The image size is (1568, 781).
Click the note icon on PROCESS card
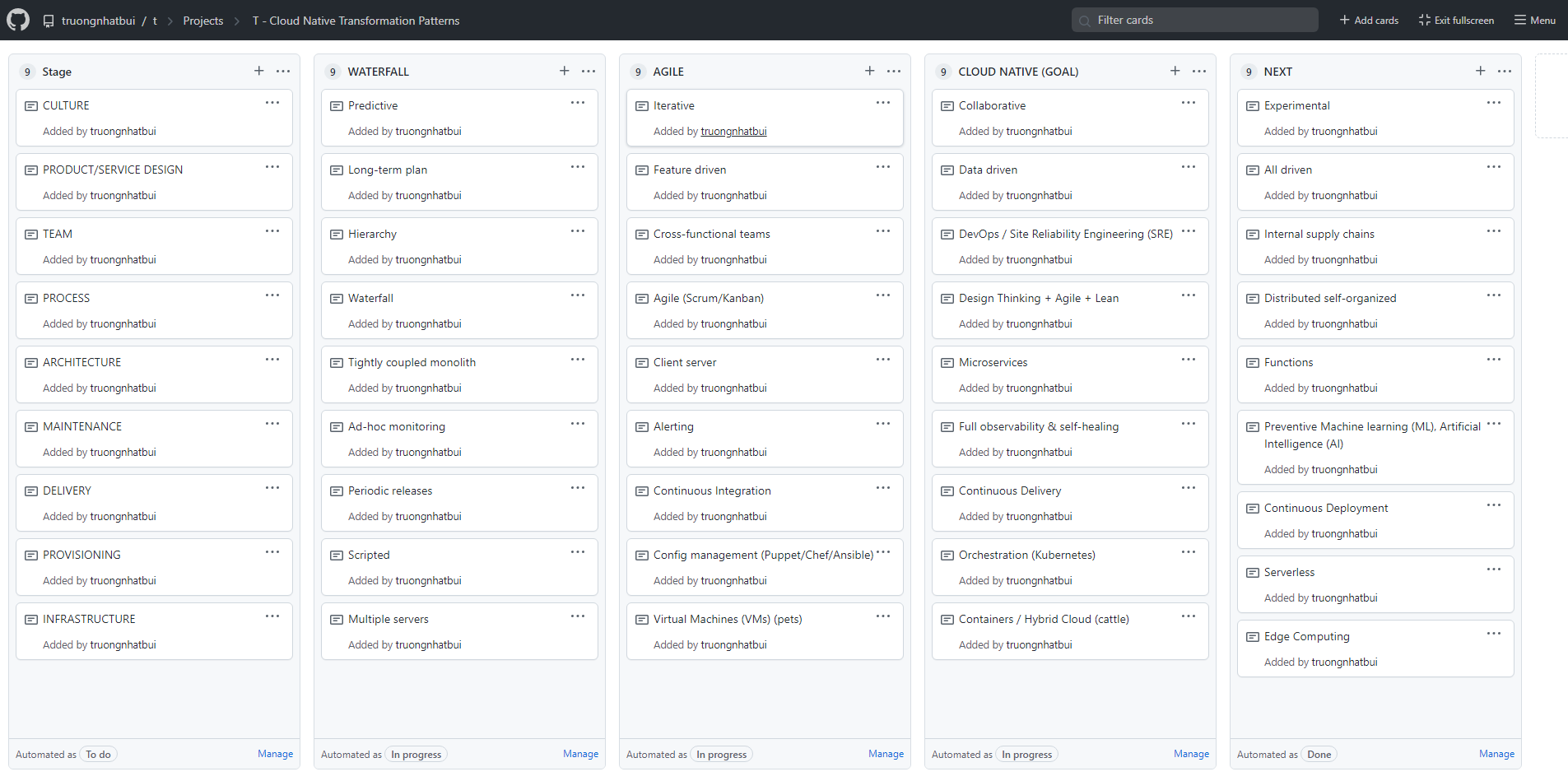pyautogui.click(x=31, y=299)
